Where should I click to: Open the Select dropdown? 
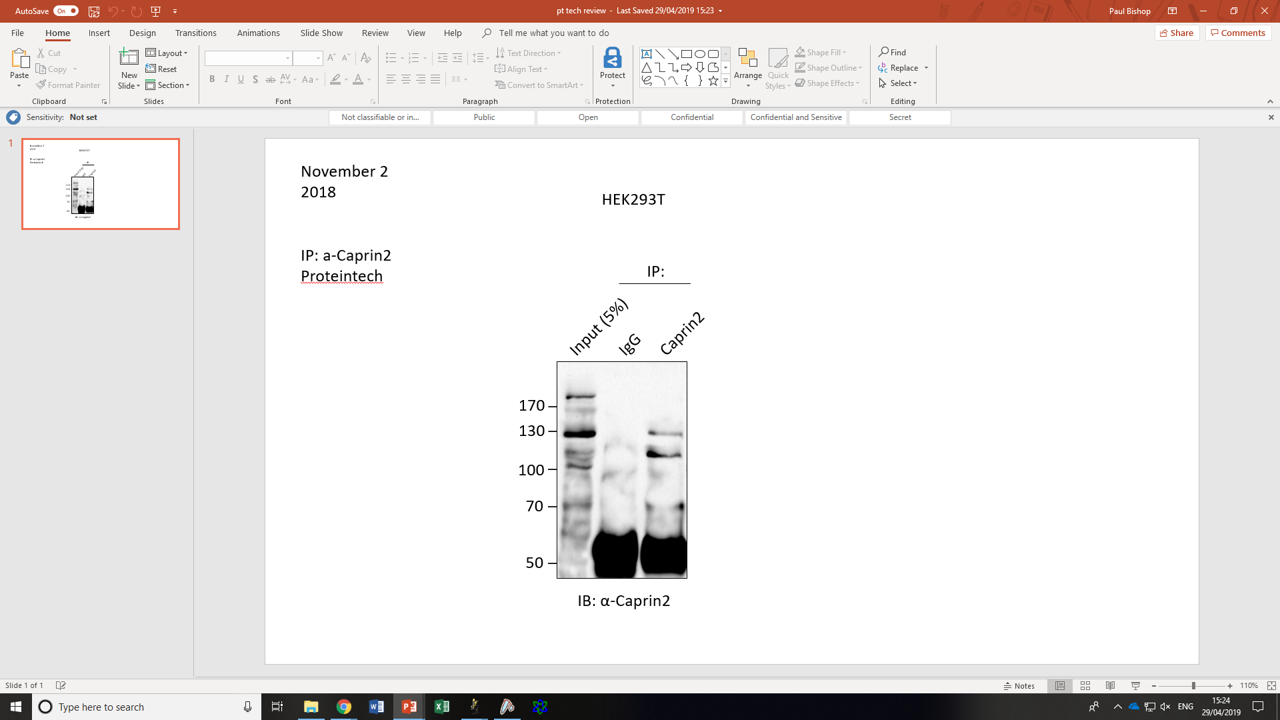[x=898, y=84]
